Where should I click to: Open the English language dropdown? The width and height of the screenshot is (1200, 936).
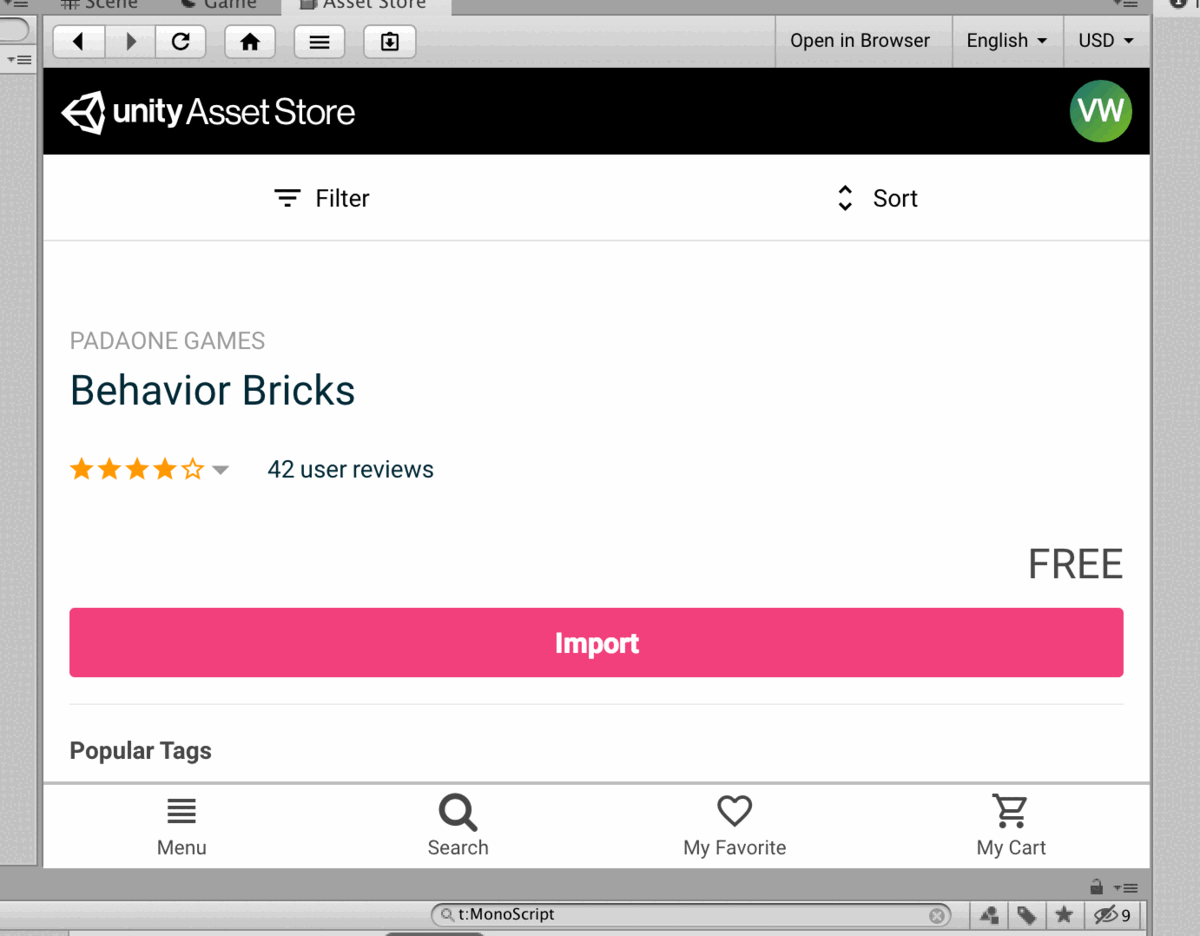pyautogui.click(x=1006, y=41)
